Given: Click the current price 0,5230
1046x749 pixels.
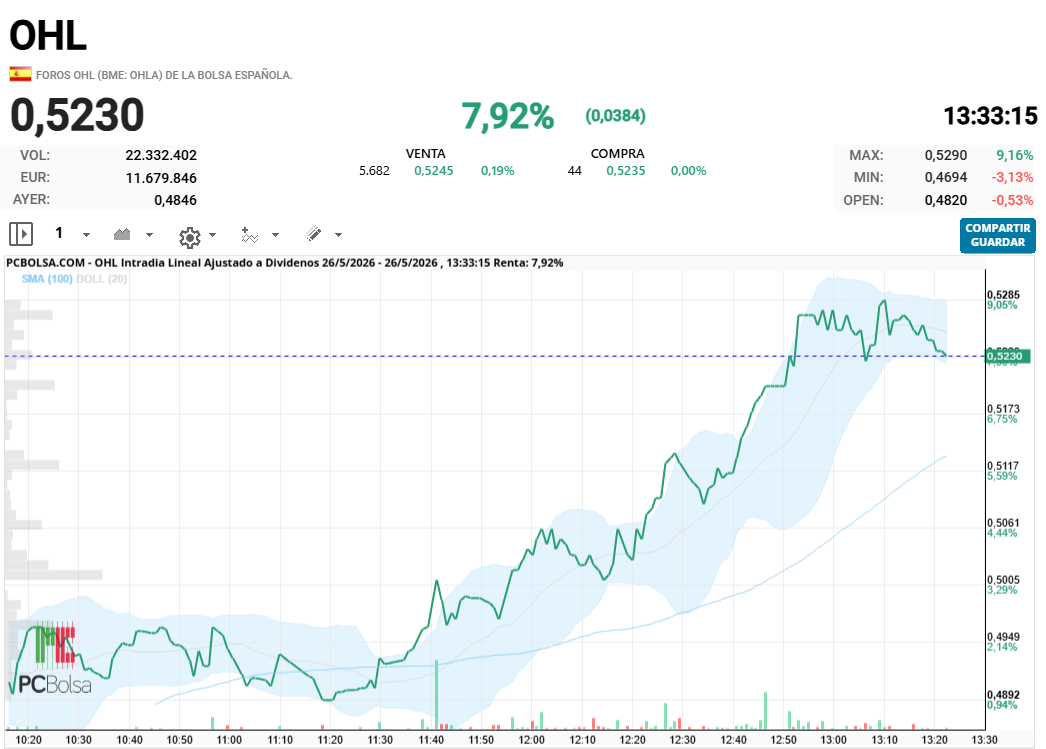Looking at the screenshot, I should pos(77,115).
